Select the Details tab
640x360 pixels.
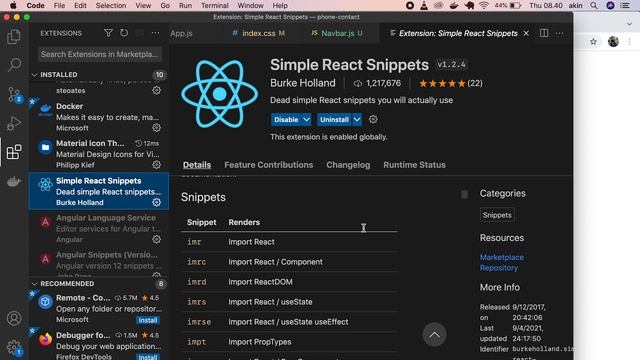pyautogui.click(x=197, y=165)
